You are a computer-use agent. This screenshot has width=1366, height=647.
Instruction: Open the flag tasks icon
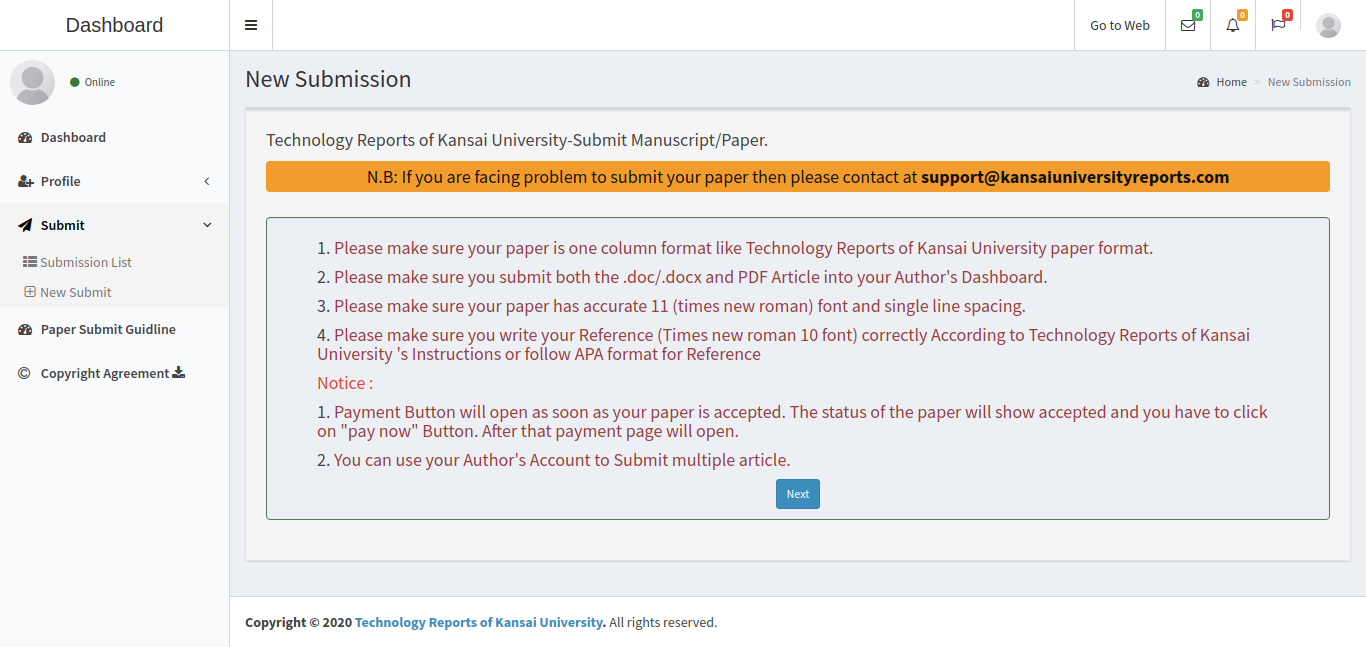[1278, 25]
